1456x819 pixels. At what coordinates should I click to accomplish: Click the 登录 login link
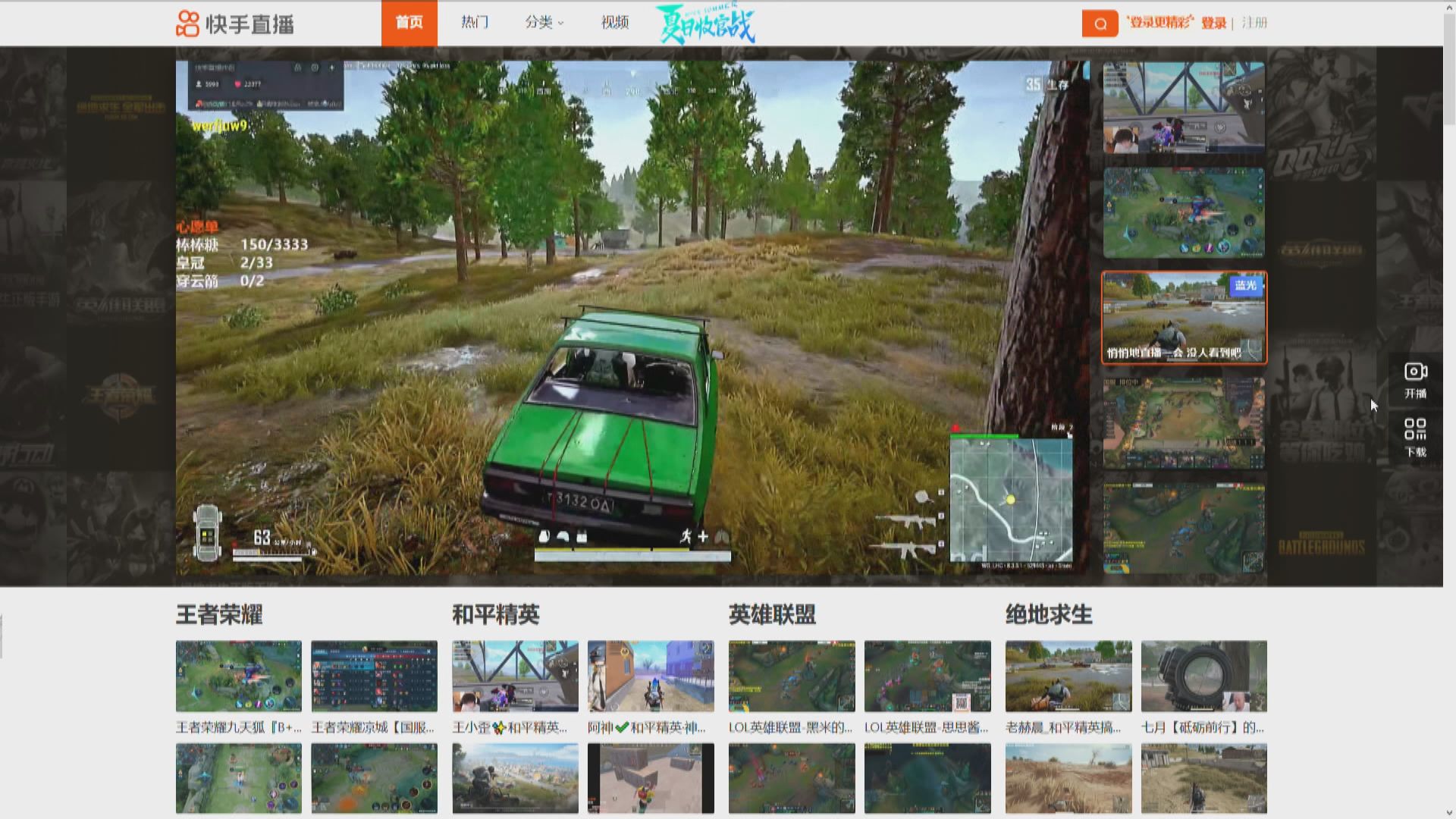click(1213, 23)
